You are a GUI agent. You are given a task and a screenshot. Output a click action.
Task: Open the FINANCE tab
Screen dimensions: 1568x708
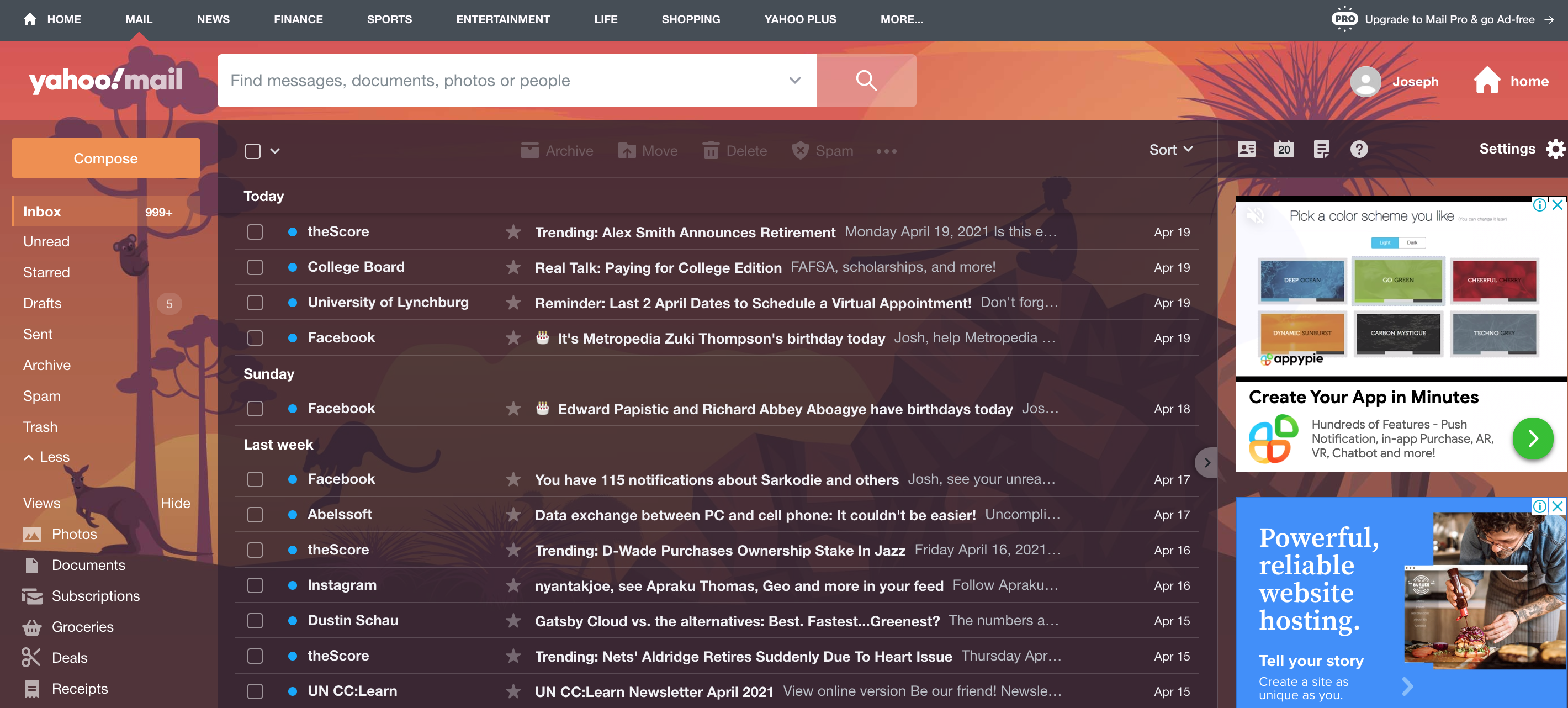(x=298, y=19)
